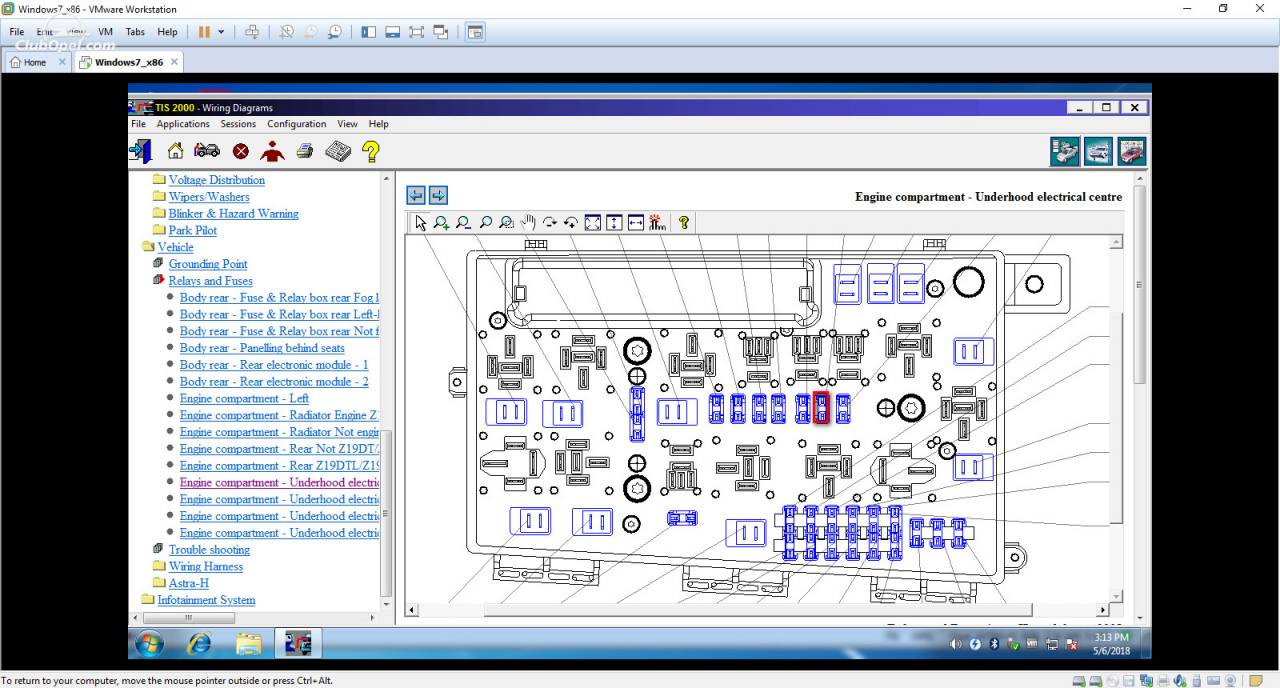Open Windows Explorer from the taskbar

[248, 643]
